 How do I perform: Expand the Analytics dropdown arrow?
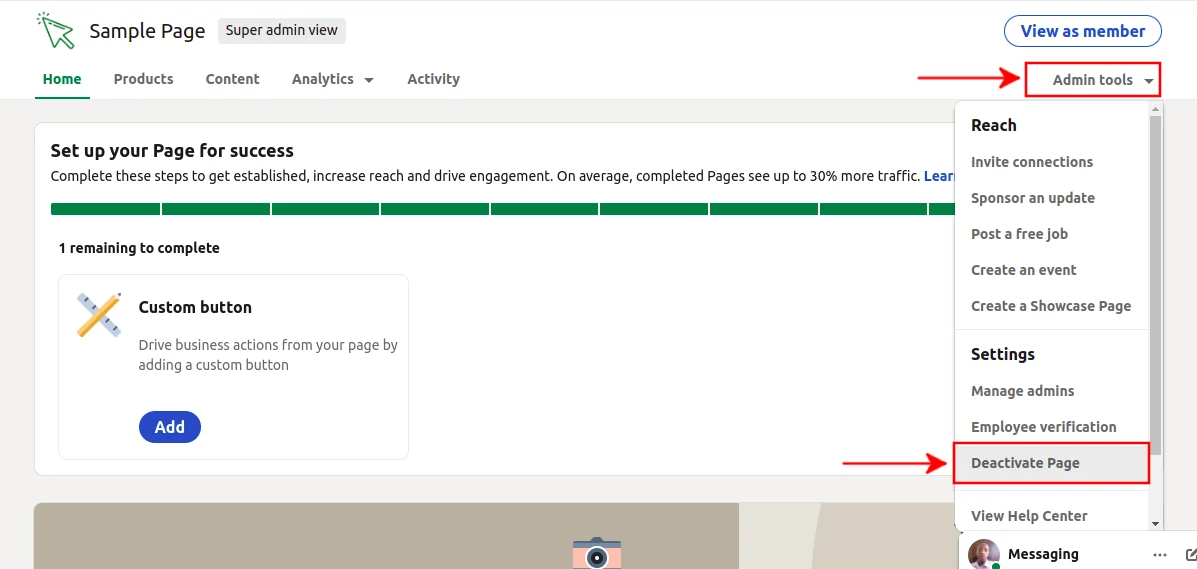[x=369, y=79]
